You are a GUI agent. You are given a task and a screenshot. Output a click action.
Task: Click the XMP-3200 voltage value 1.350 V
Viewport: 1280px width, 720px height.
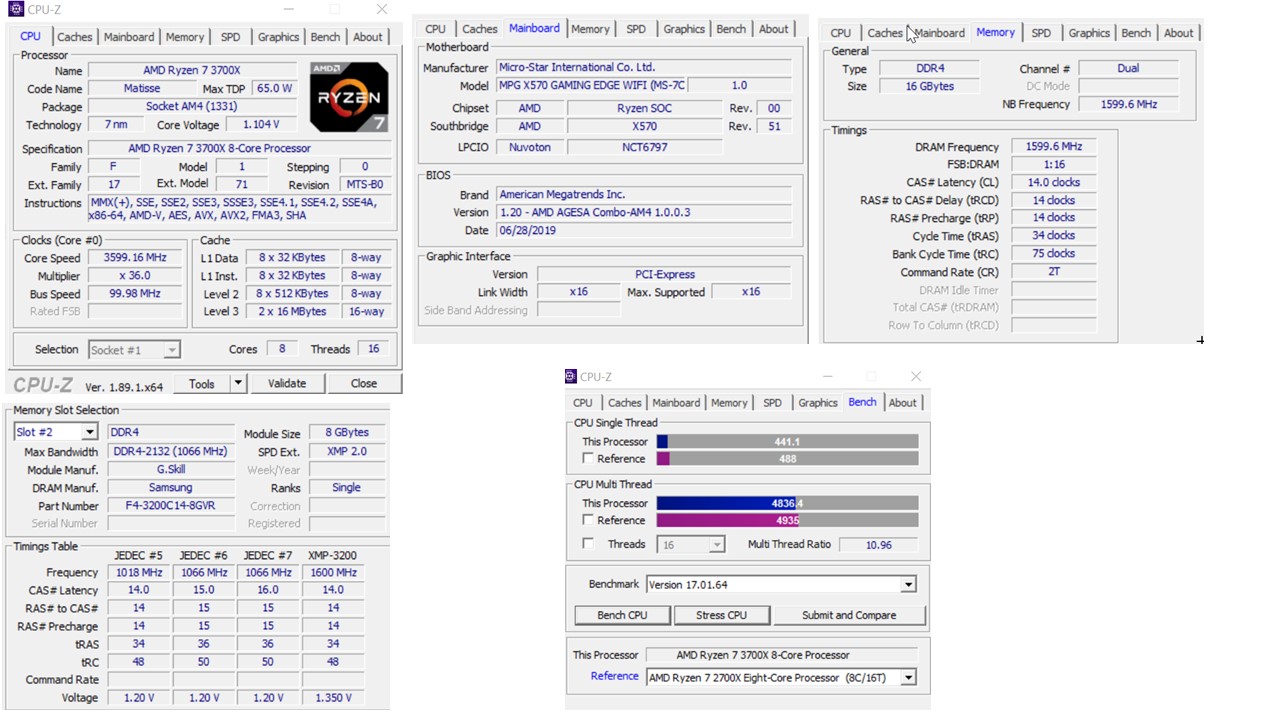(333, 698)
